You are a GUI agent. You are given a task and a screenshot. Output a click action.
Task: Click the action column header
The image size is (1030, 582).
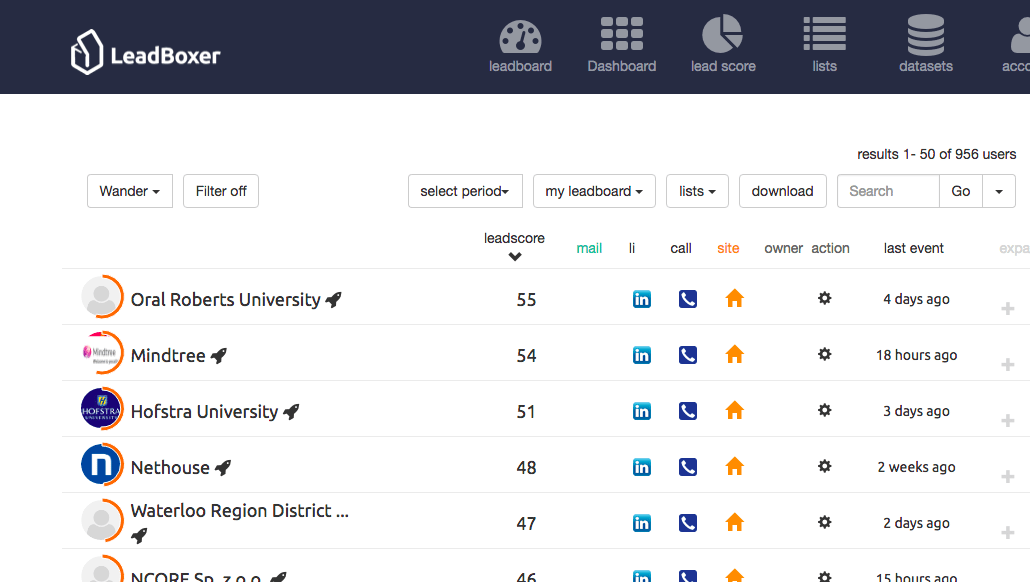click(830, 248)
